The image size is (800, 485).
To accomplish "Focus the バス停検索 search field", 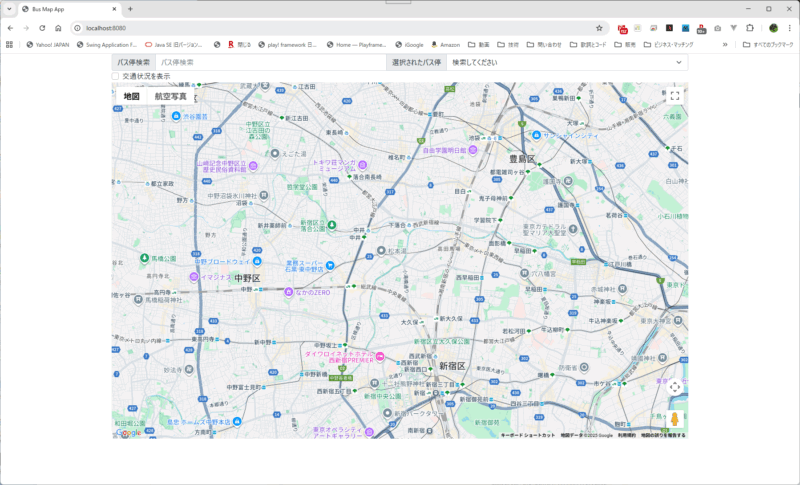I will pyautogui.click(x=270, y=62).
